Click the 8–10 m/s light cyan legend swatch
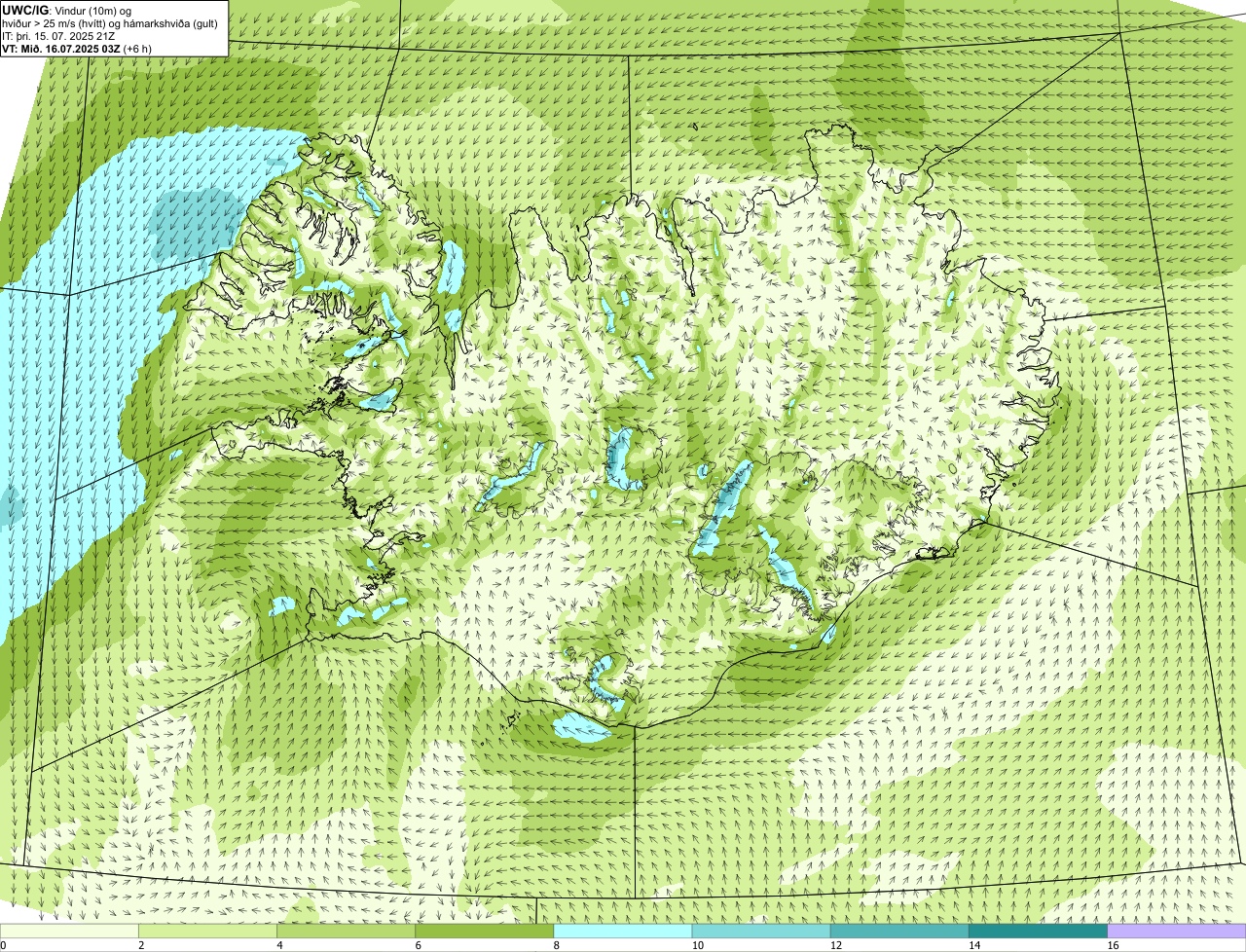 (x=623, y=931)
